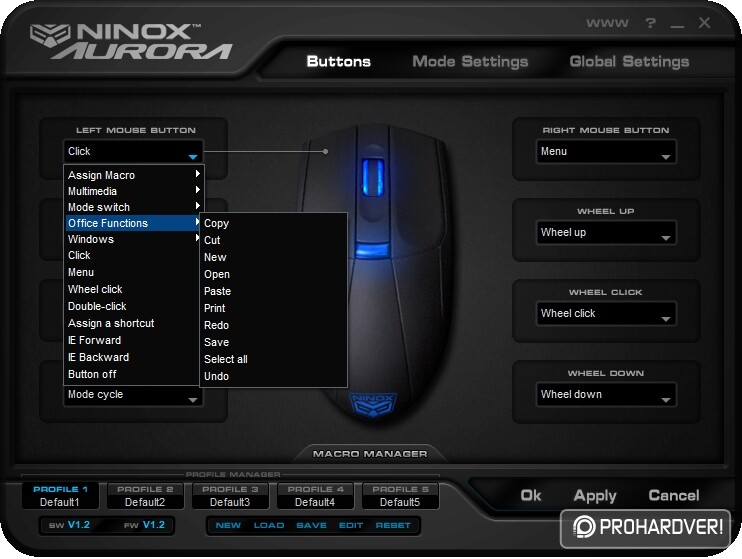The image size is (742, 559).
Task: Select Select all in submenu
Action: coord(274,360)
